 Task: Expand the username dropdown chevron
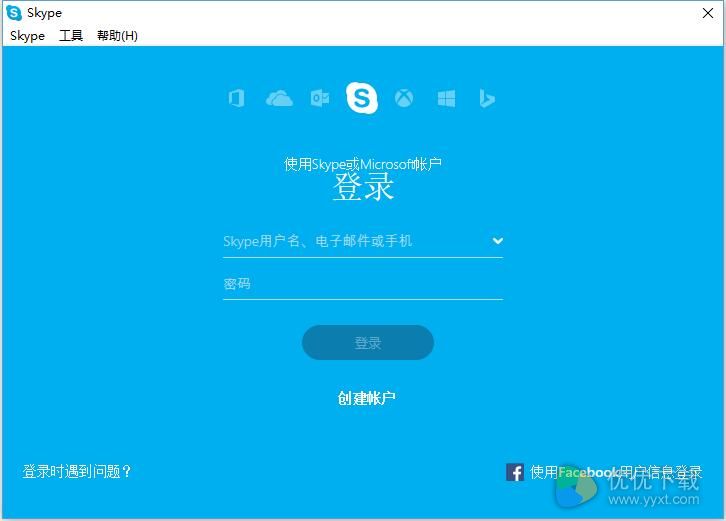[x=498, y=241]
